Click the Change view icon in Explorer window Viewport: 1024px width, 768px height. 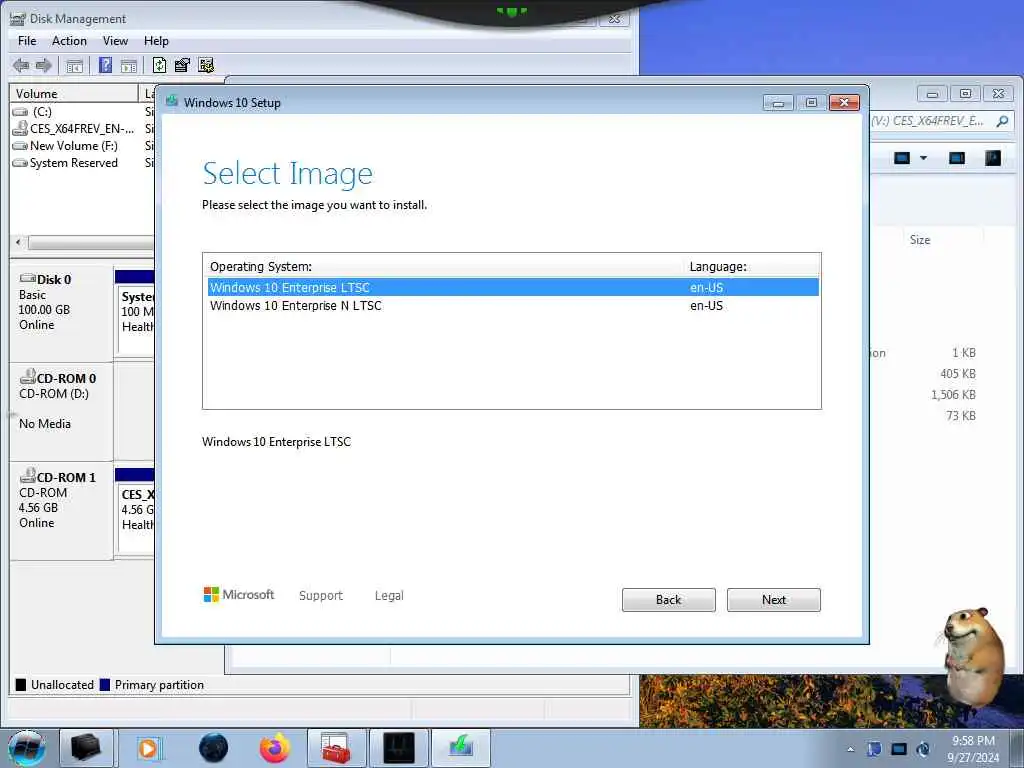tap(902, 158)
